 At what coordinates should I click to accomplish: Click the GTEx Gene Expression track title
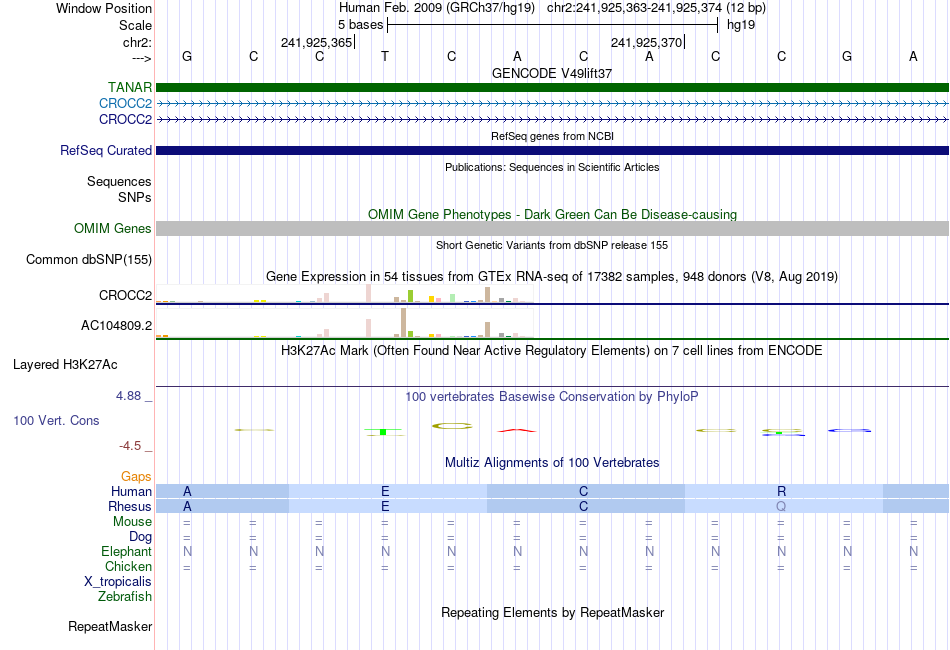click(x=552, y=277)
